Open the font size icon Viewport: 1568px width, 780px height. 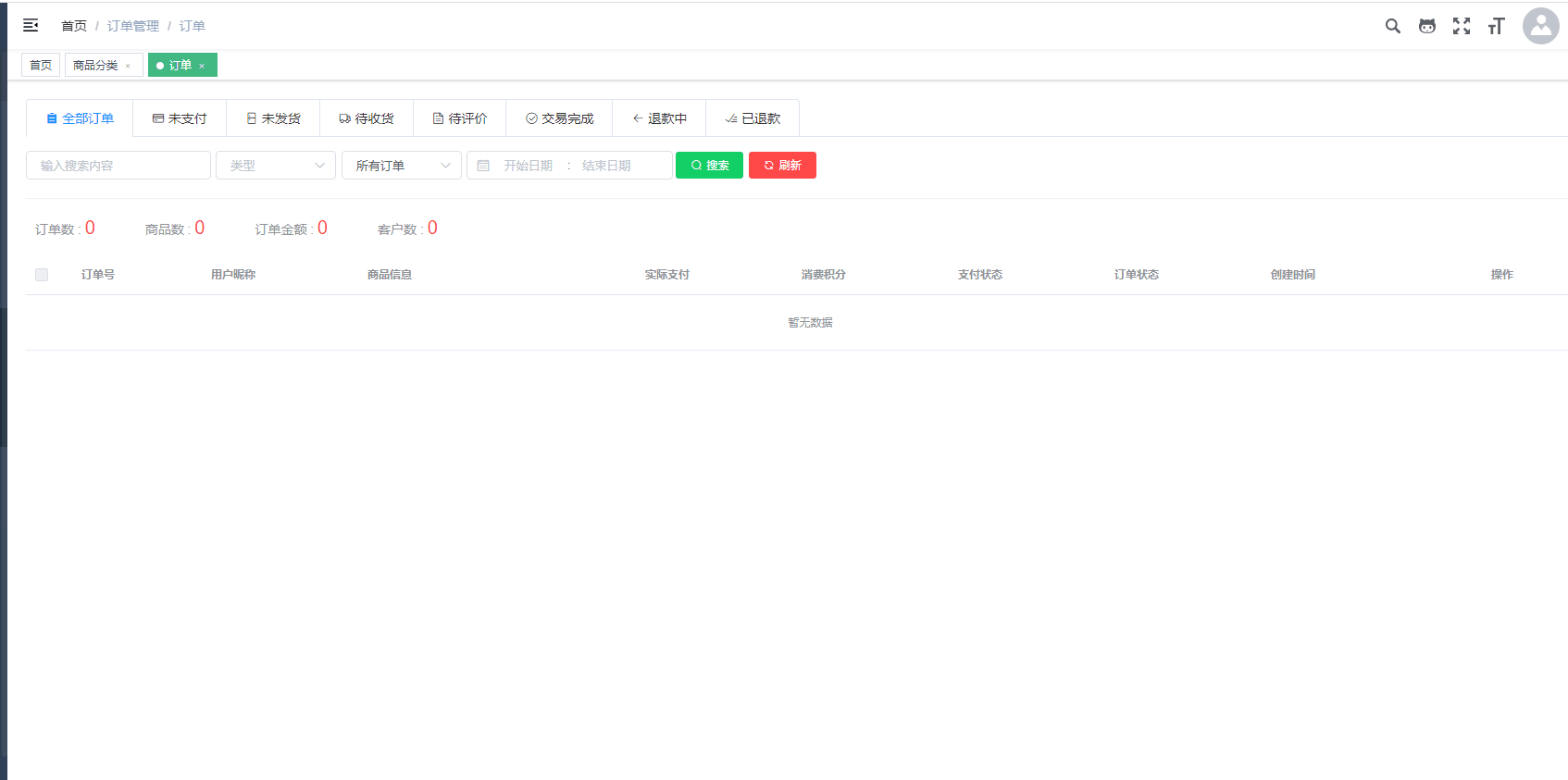pos(1496,26)
